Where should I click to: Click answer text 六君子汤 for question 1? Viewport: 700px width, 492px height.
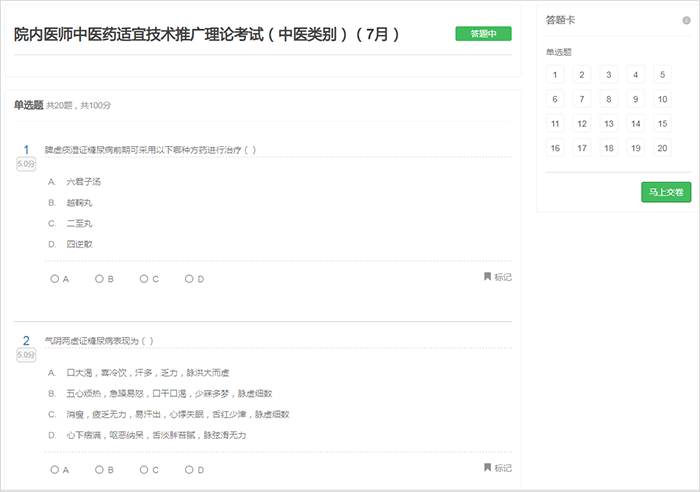(x=83, y=182)
